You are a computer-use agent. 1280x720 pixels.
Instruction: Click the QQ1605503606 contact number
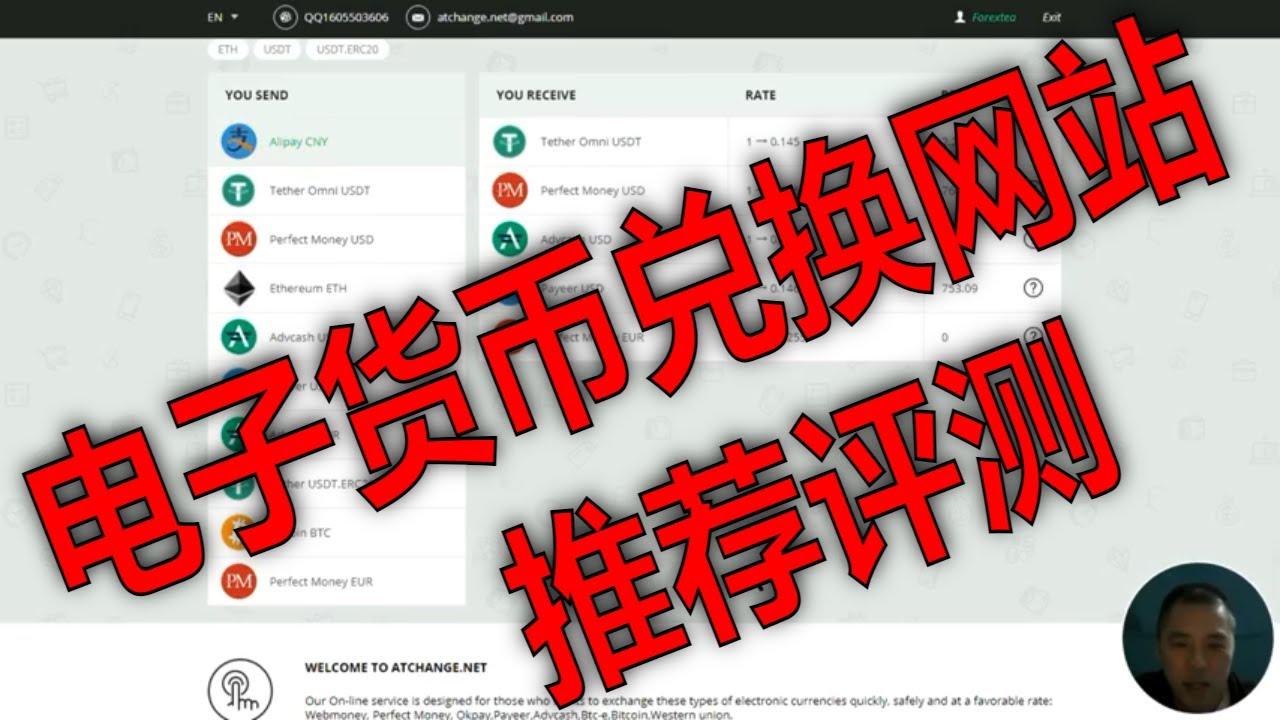(346, 17)
